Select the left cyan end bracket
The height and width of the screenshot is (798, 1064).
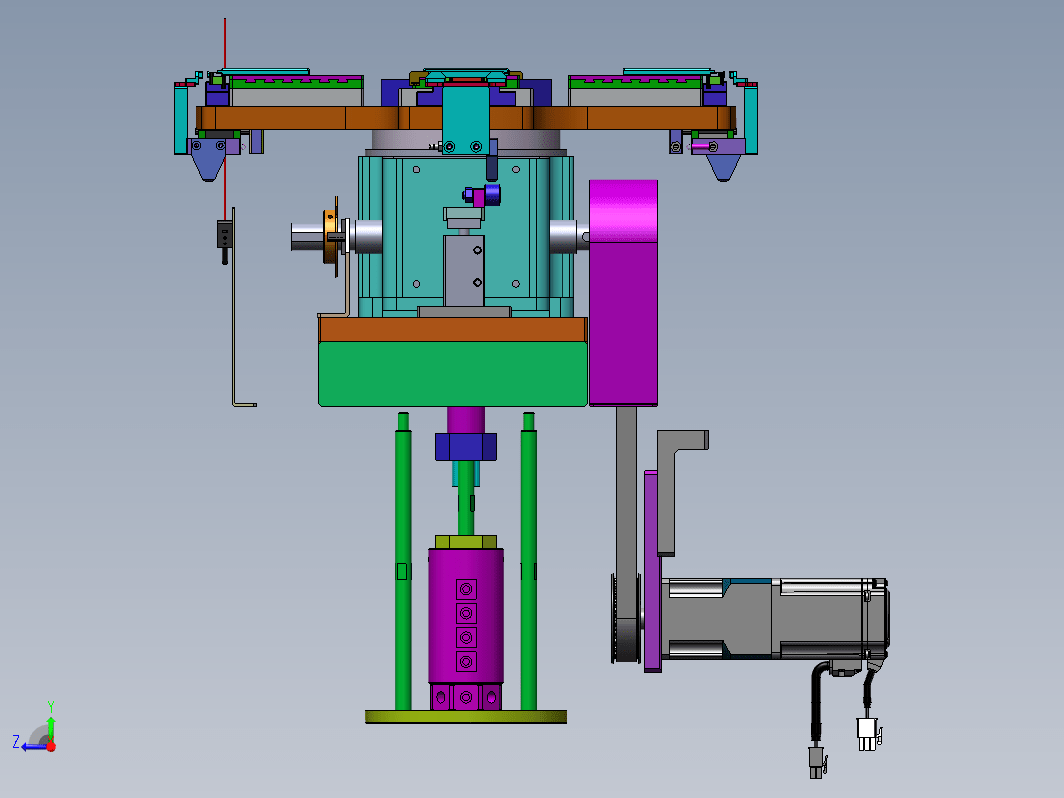coord(180,119)
